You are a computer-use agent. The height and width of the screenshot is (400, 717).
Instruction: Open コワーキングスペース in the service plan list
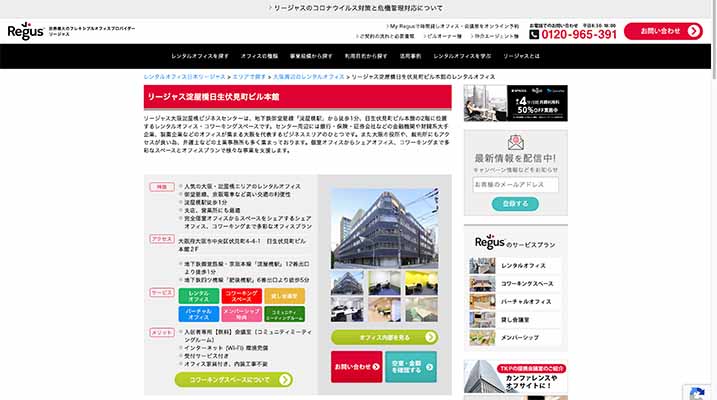click(x=515, y=284)
